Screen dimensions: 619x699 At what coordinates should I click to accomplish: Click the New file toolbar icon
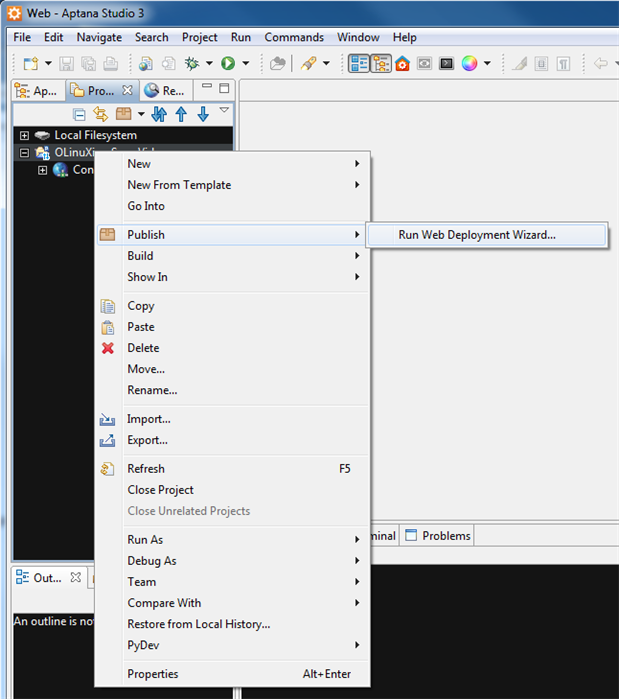pos(30,63)
